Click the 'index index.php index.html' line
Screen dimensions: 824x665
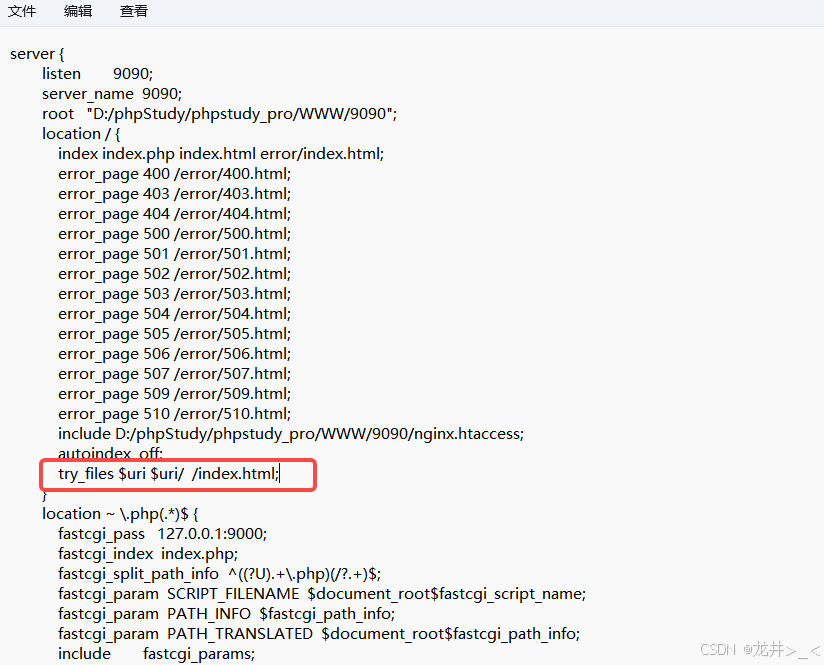pyautogui.click(x=221, y=154)
